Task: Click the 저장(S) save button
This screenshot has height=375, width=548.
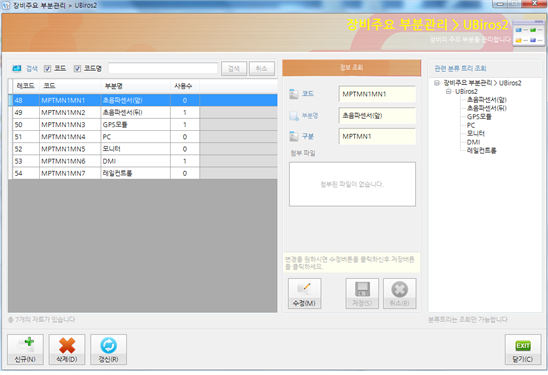Action: [x=362, y=294]
